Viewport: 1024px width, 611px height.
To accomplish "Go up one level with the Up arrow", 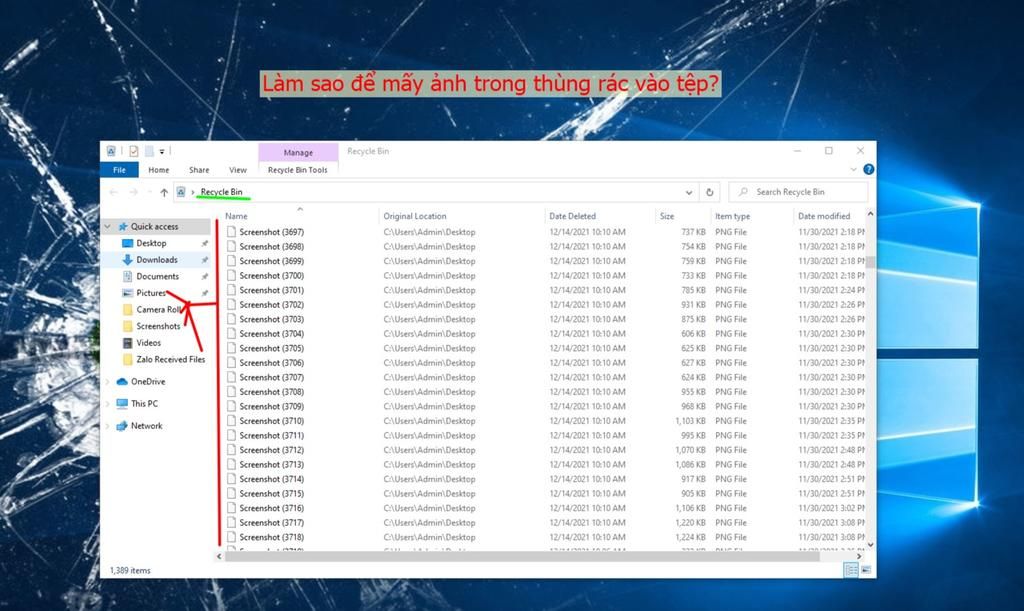I will [x=164, y=192].
